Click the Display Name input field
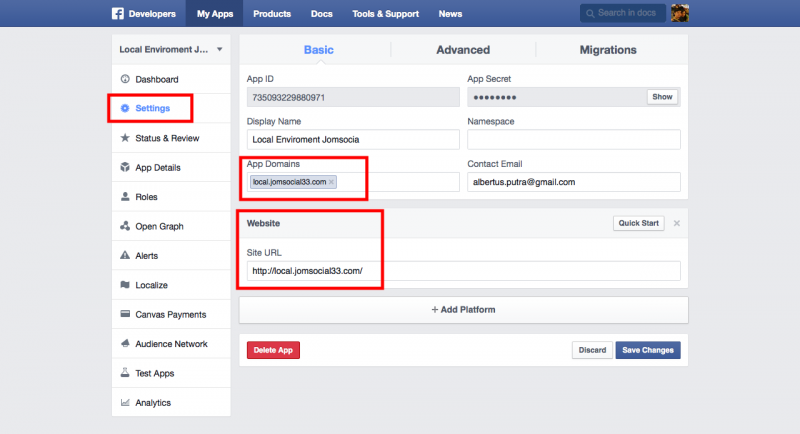Screen dimensions: 800x434 pyautogui.click(x=353, y=140)
